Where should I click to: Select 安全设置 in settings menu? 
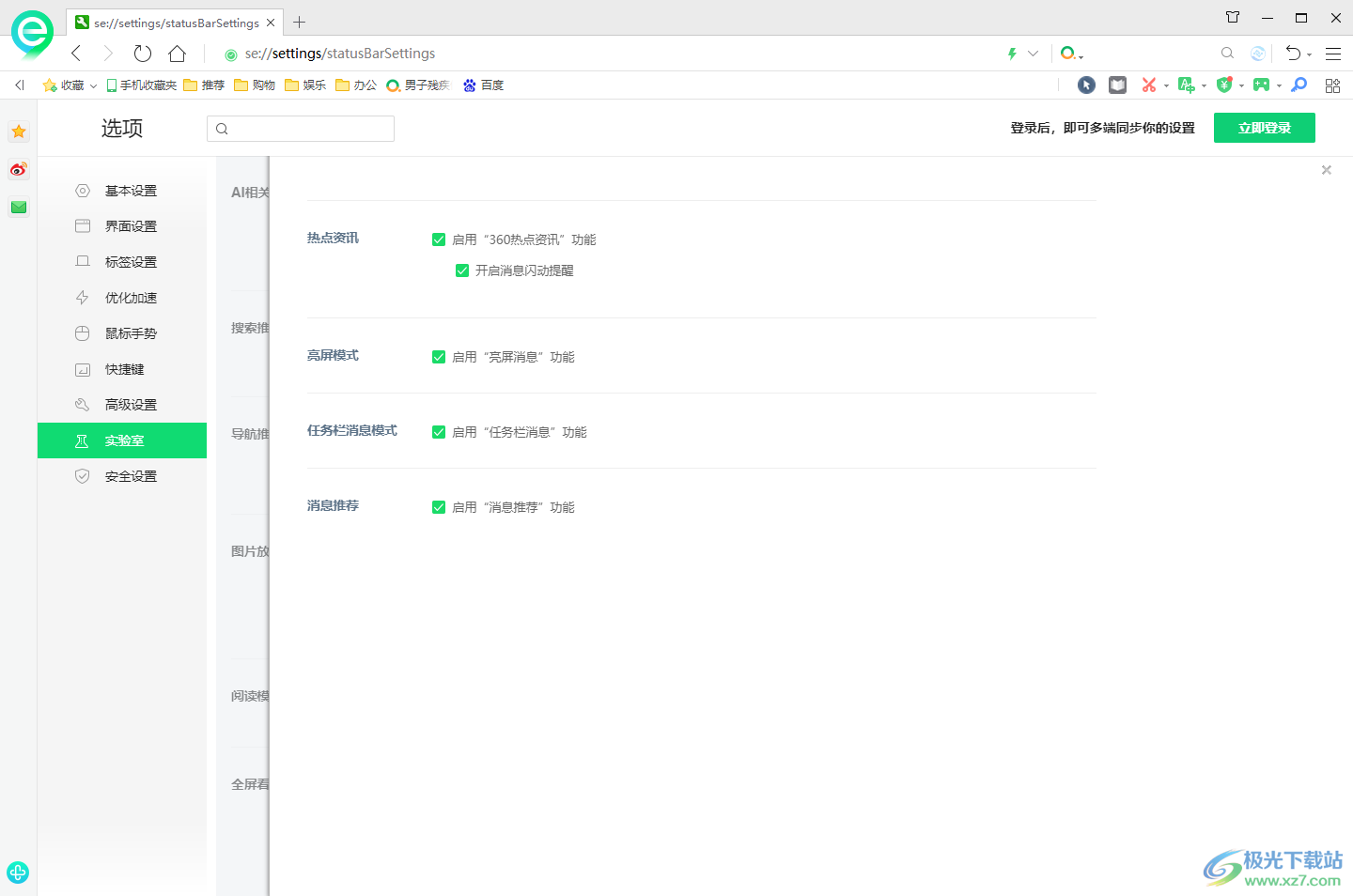[x=122, y=476]
